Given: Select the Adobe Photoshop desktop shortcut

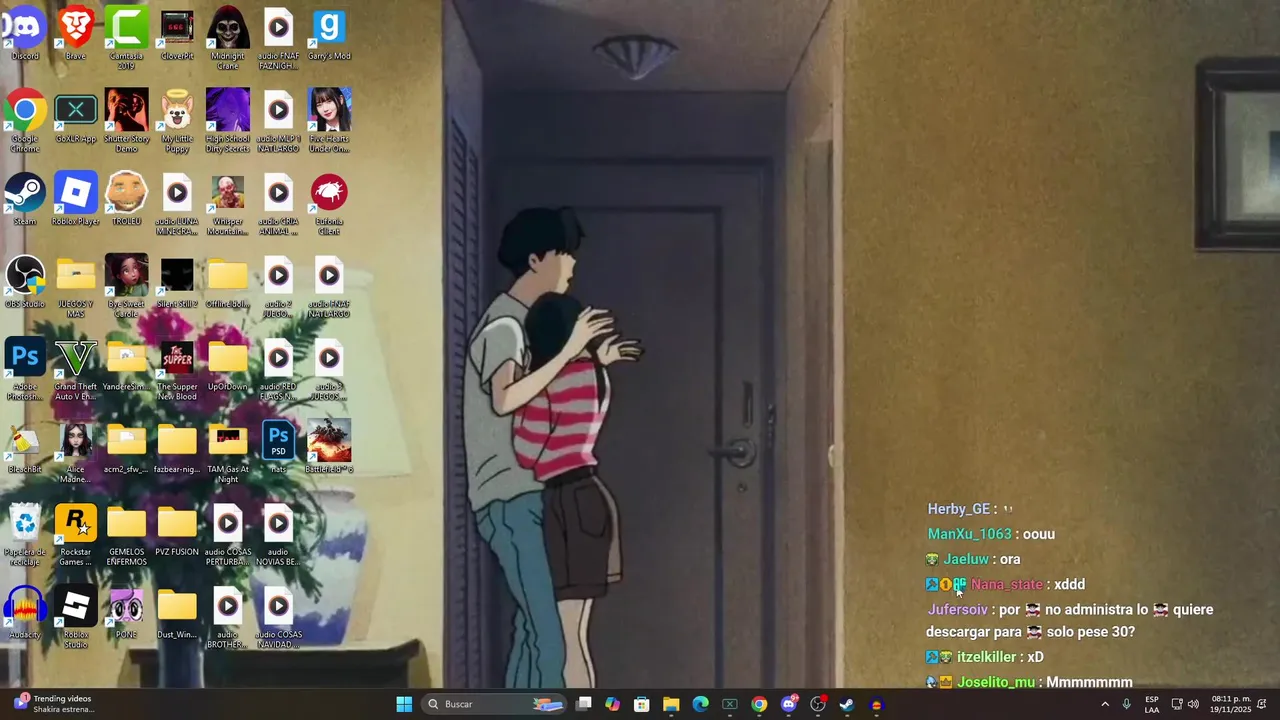Looking at the screenshot, I should click(x=25, y=370).
